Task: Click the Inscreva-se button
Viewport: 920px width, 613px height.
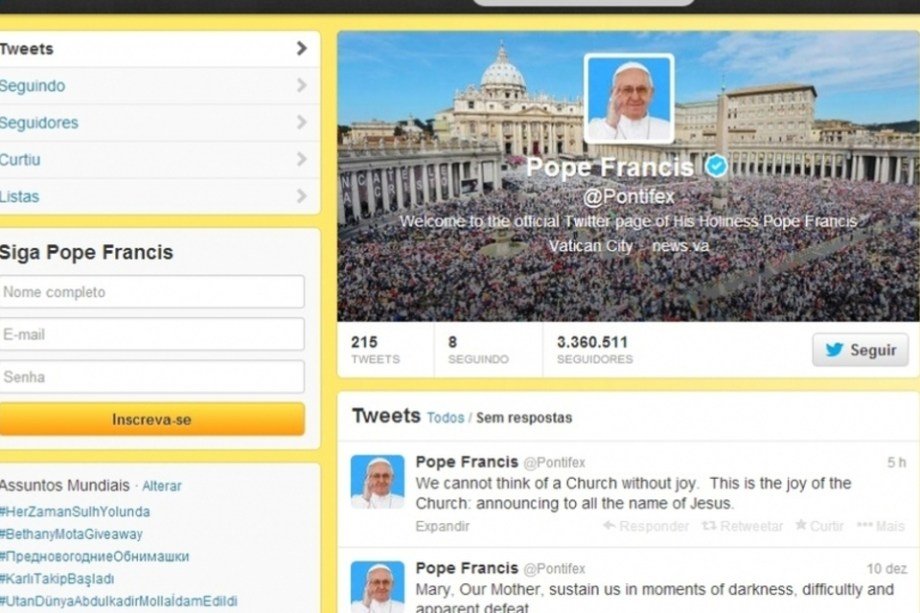Action: tap(152, 419)
